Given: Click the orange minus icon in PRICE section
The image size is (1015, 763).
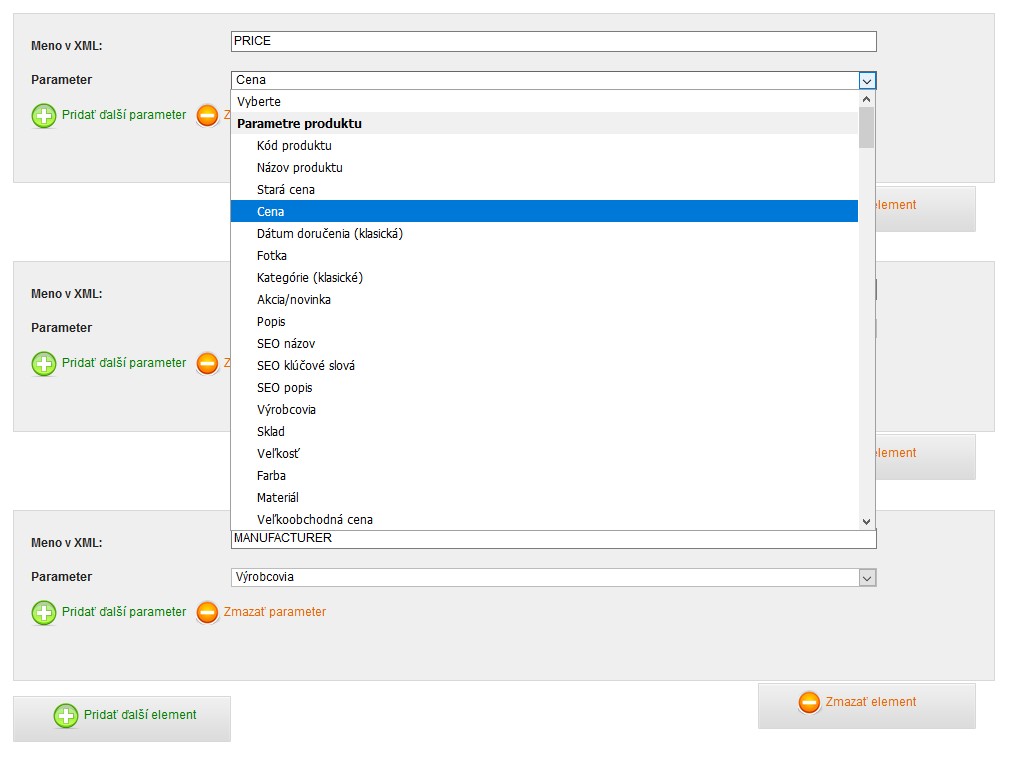Looking at the screenshot, I should tap(207, 116).
